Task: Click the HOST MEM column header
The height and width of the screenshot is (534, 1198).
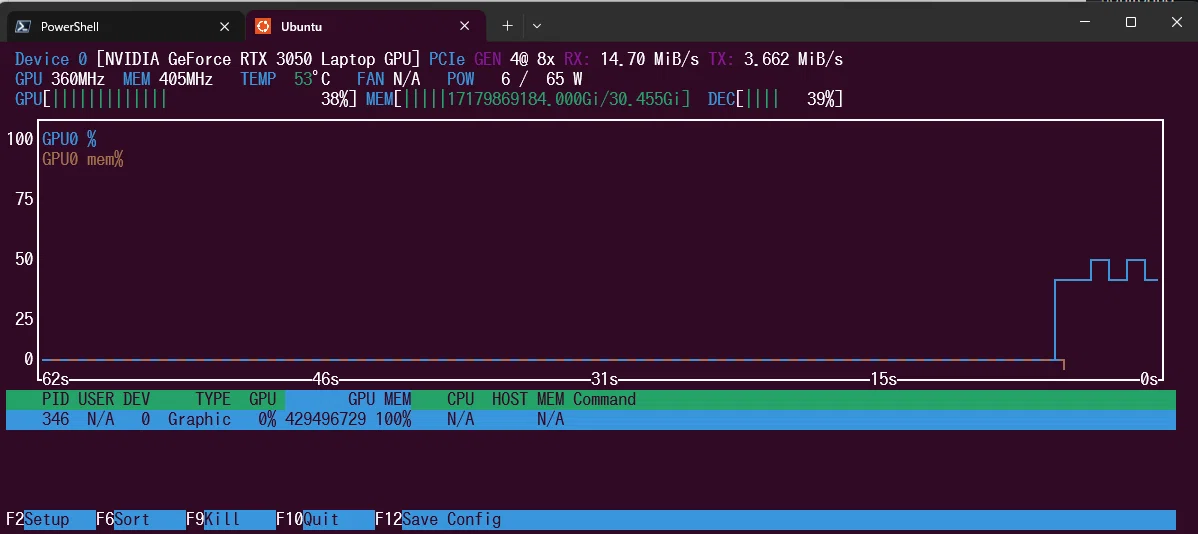Action: pyautogui.click(x=528, y=399)
